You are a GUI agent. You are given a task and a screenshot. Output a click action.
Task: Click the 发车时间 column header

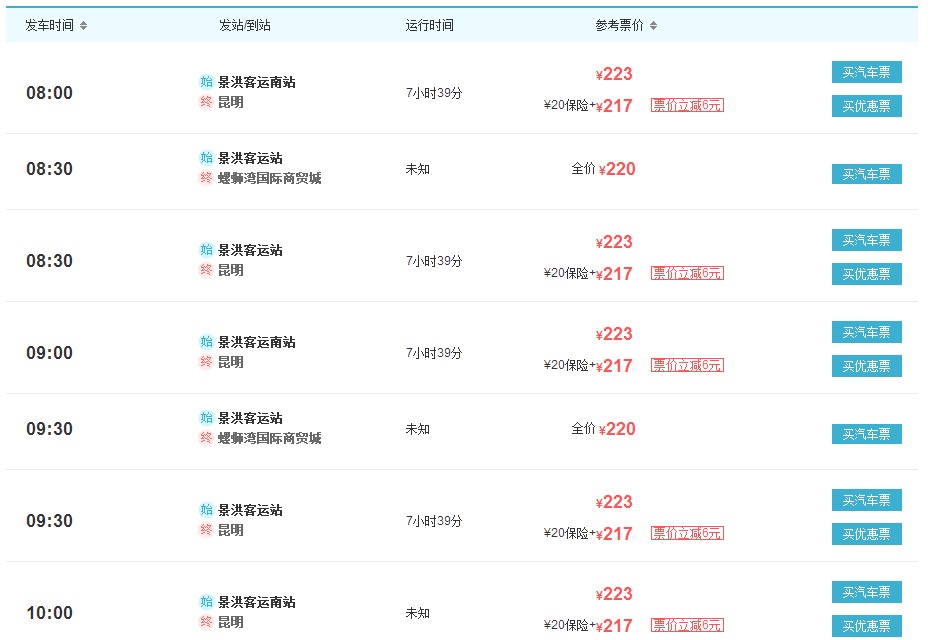[x=49, y=26]
